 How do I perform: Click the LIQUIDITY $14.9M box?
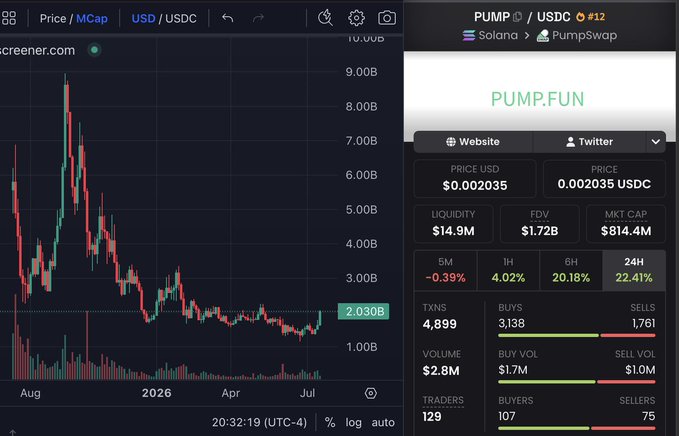(x=453, y=224)
